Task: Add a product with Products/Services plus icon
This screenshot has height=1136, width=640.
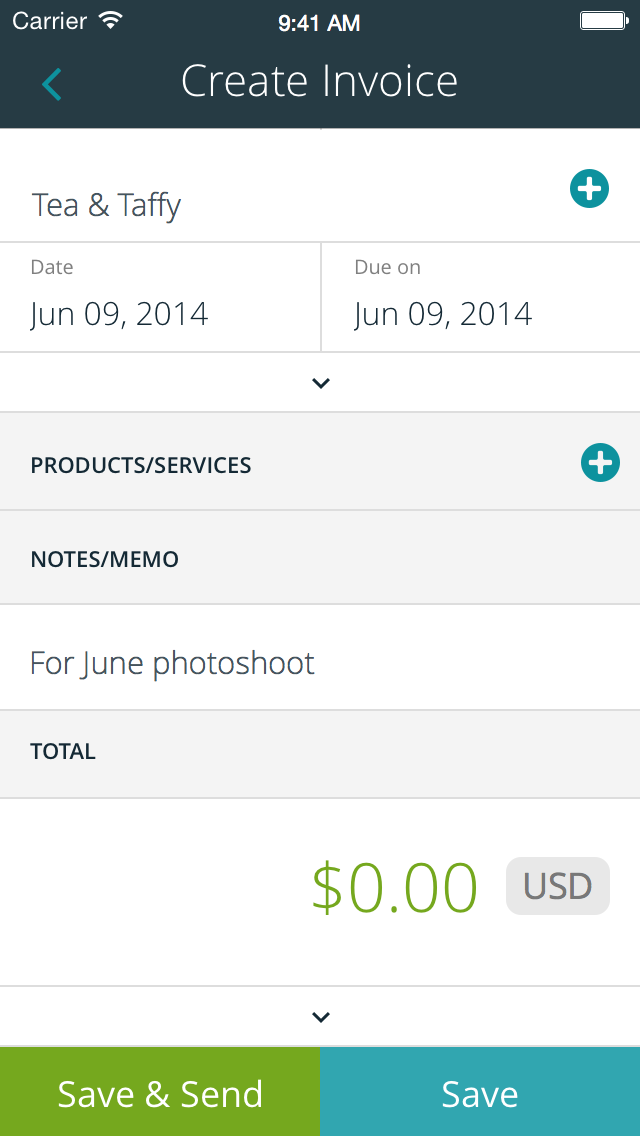Action: click(600, 462)
